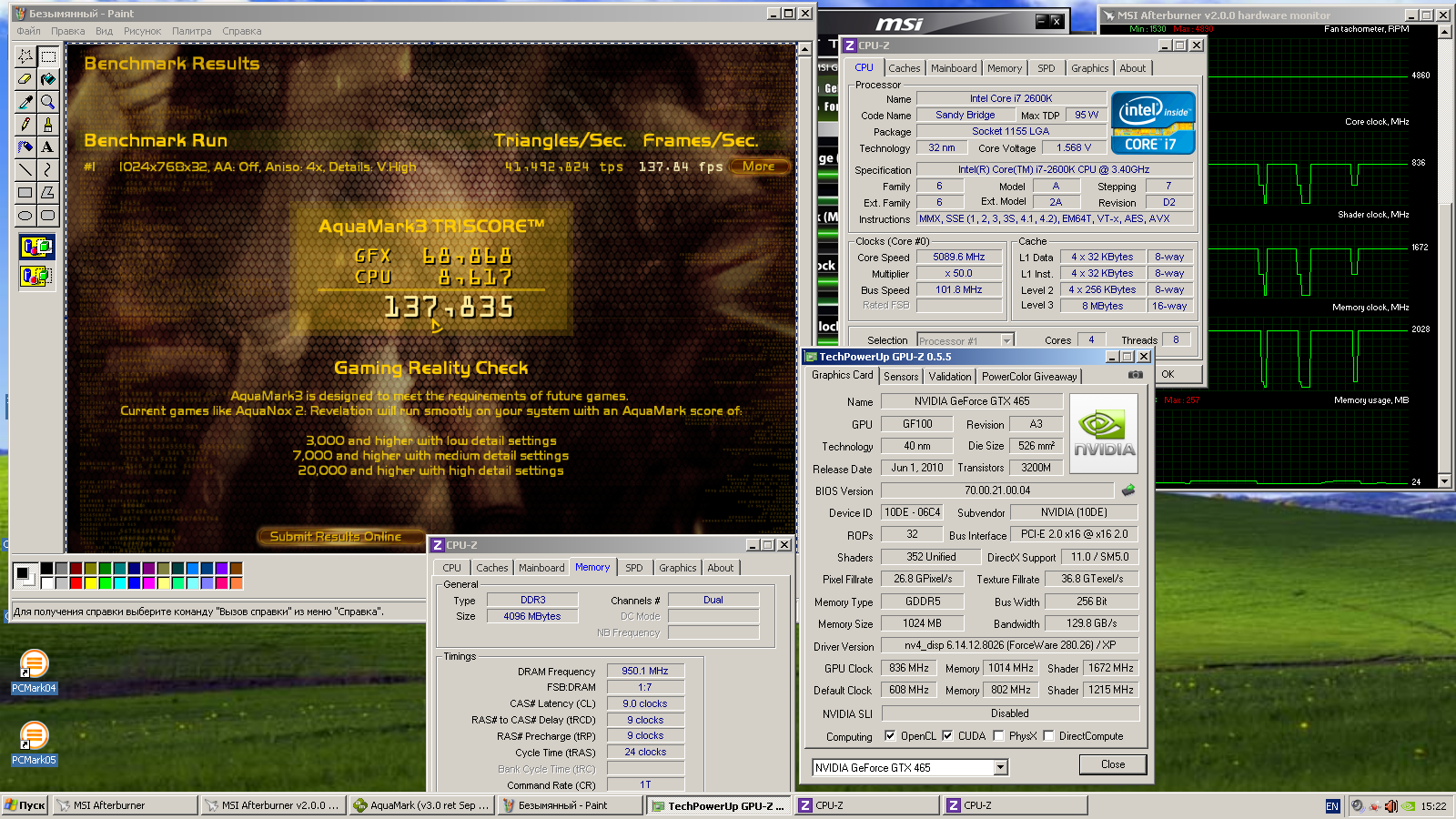The width and height of the screenshot is (1456, 819).
Task: Open the Правка menu in Paint
Action: point(67,31)
